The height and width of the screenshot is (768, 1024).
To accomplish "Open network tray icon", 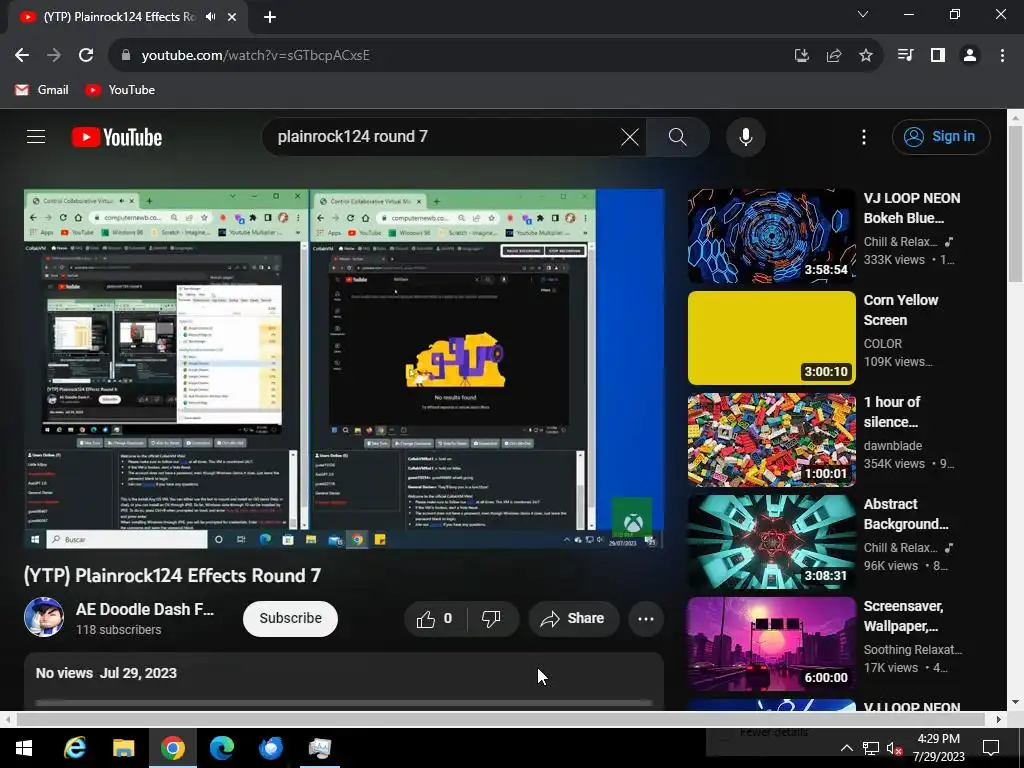I will pos(871,748).
